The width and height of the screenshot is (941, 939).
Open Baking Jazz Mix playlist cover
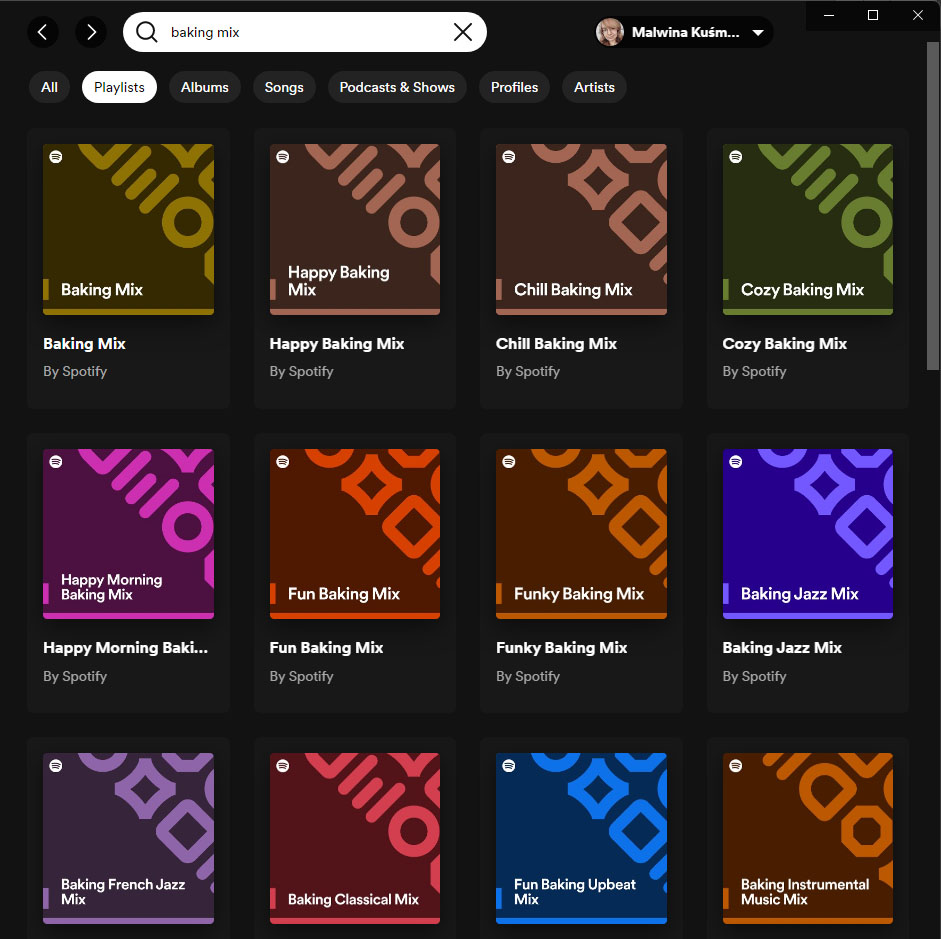[808, 534]
